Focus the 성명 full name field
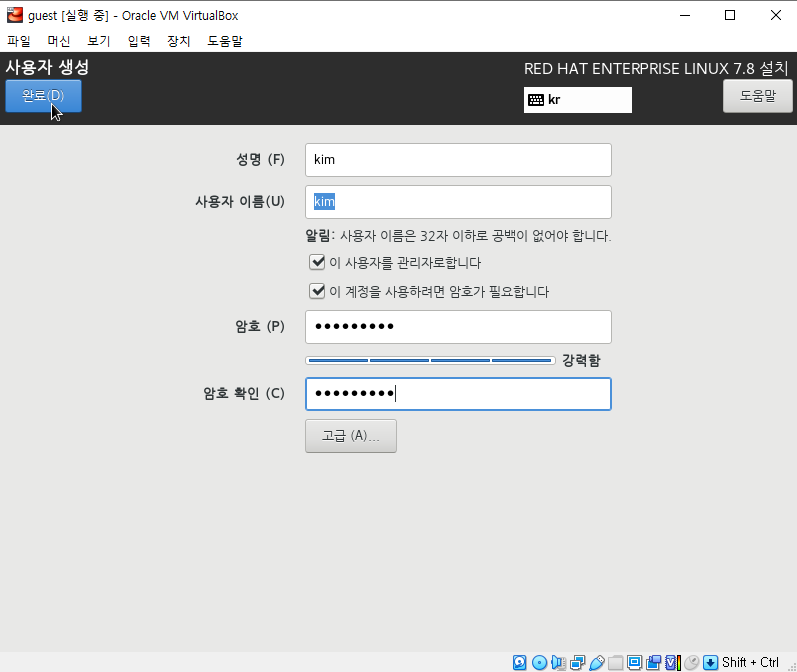Image resolution: width=797 pixels, height=672 pixels. (458, 160)
